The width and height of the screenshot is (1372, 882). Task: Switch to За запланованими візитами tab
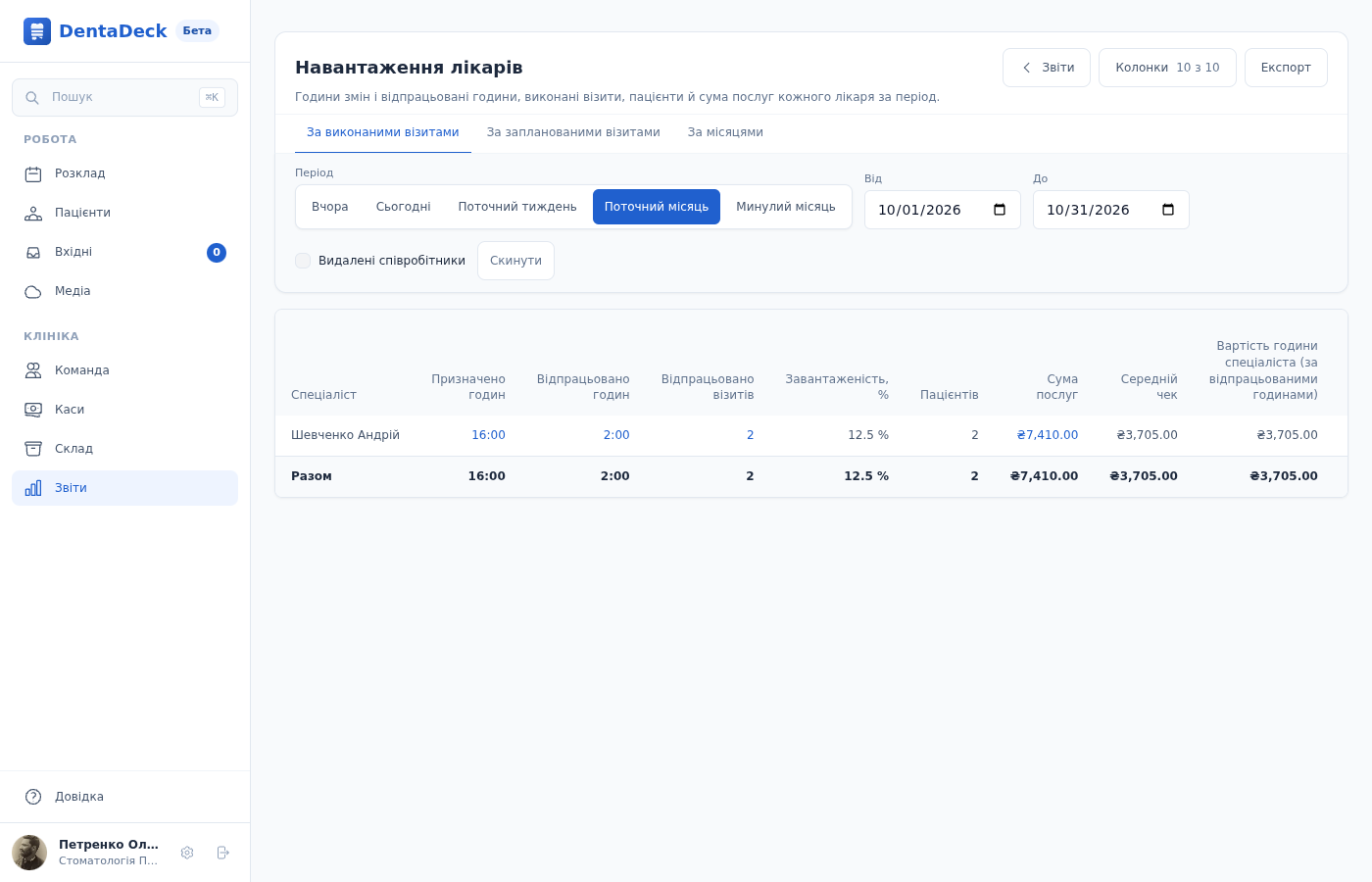[x=573, y=132]
